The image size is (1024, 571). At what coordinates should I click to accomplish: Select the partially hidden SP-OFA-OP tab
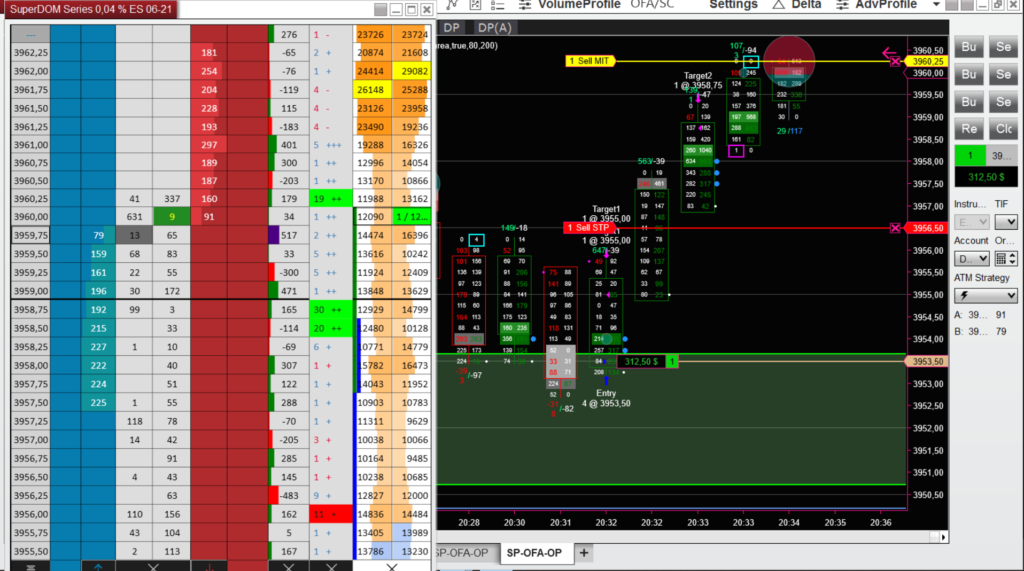click(x=461, y=553)
